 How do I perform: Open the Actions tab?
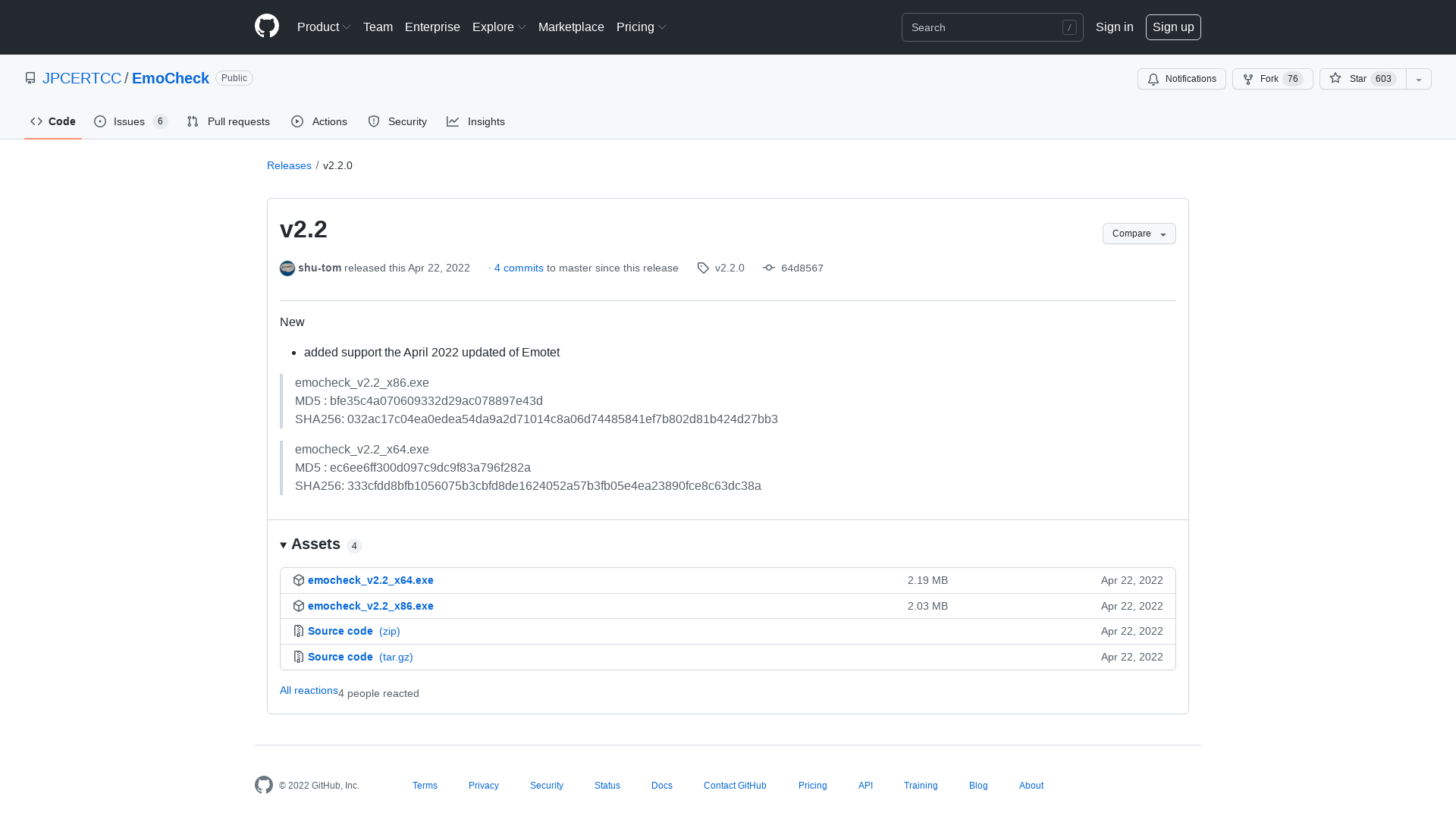click(x=319, y=121)
